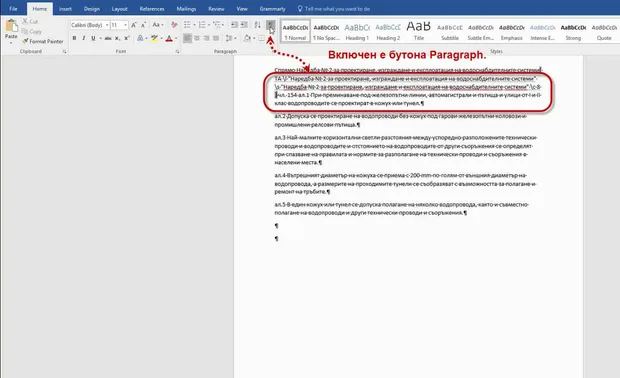Open Clipboard pane dialog launcher
The height and width of the screenshot is (378, 620).
[x=64, y=51]
